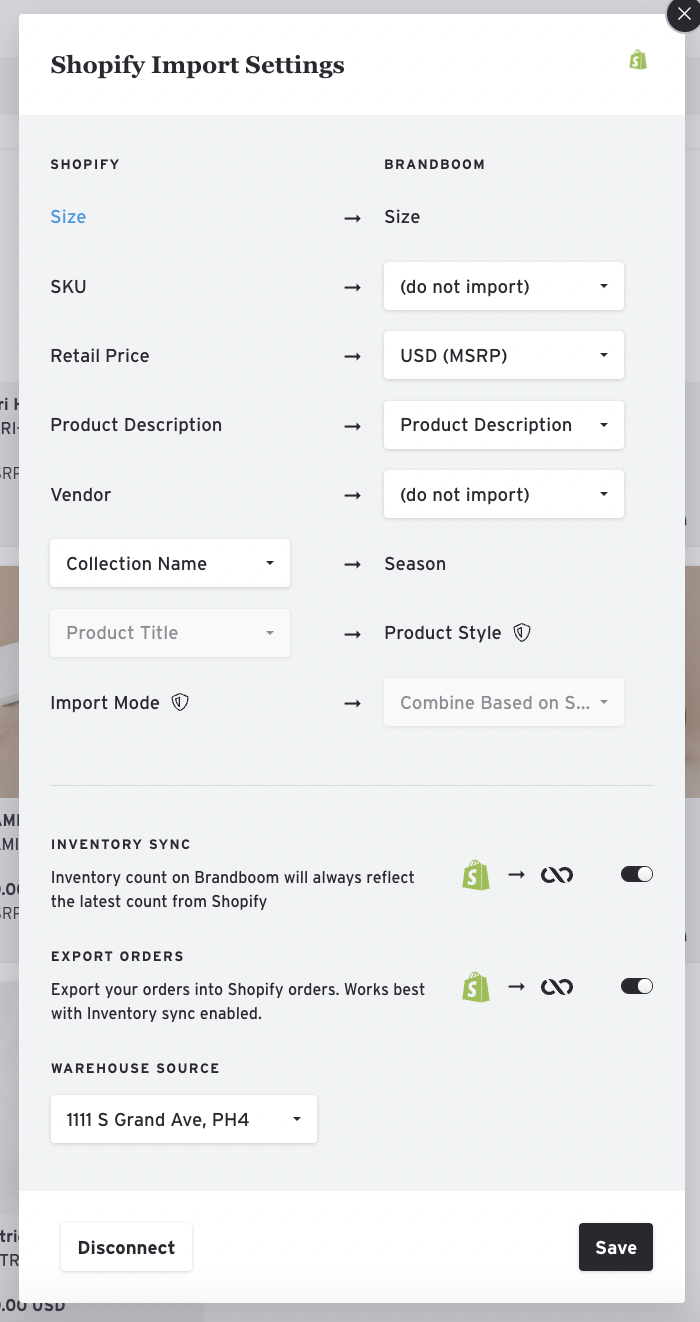Click the Shopify logo in the header
Screen dimensions: 700x1322
pyautogui.click(x=637, y=59)
